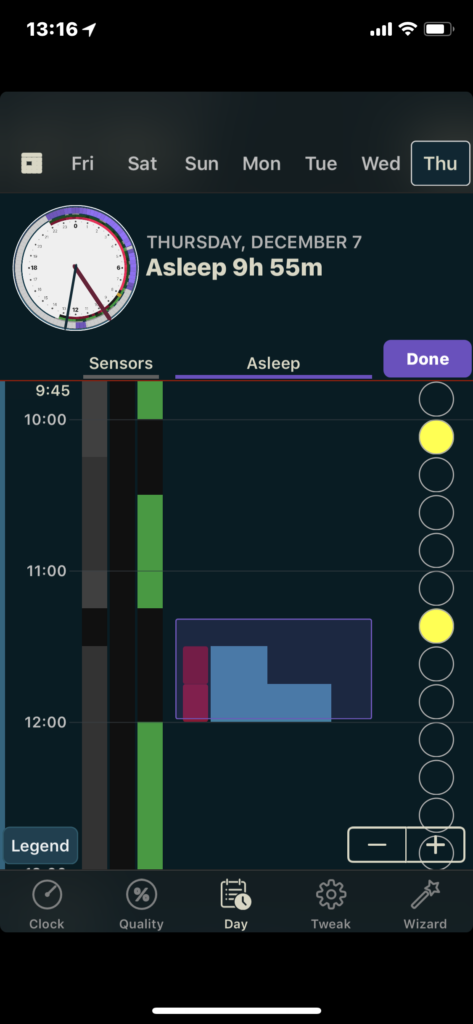473x1024 pixels.
Task: Zoom in with the plus button
Action: point(435,844)
